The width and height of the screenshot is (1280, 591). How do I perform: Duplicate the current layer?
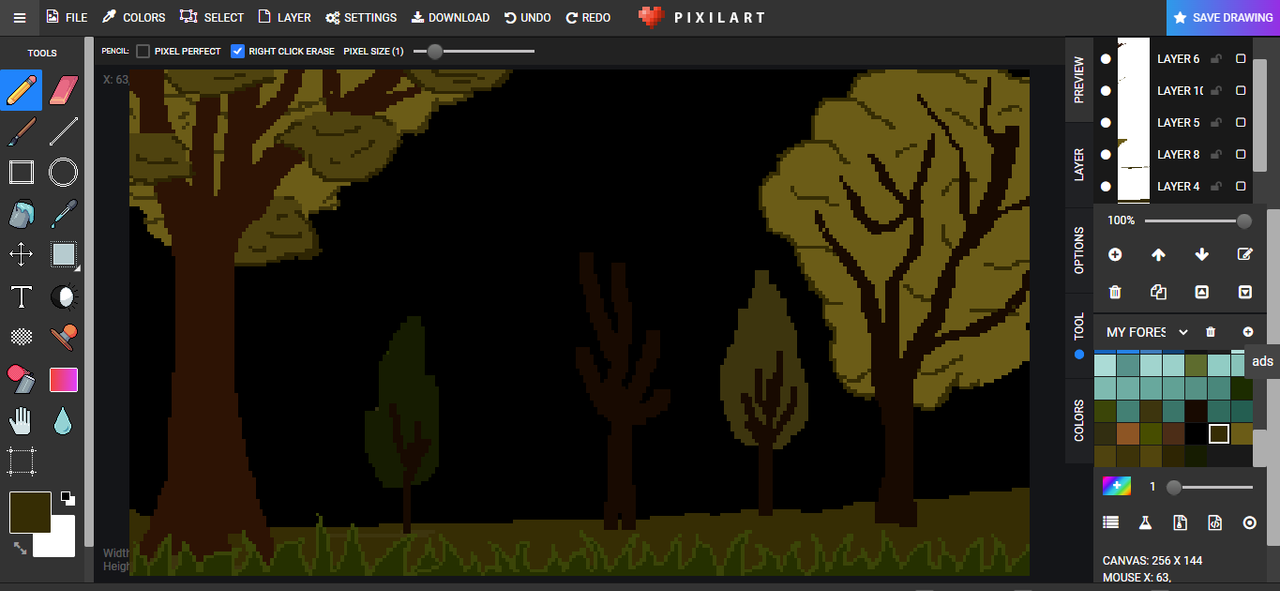(x=1158, y=292)
